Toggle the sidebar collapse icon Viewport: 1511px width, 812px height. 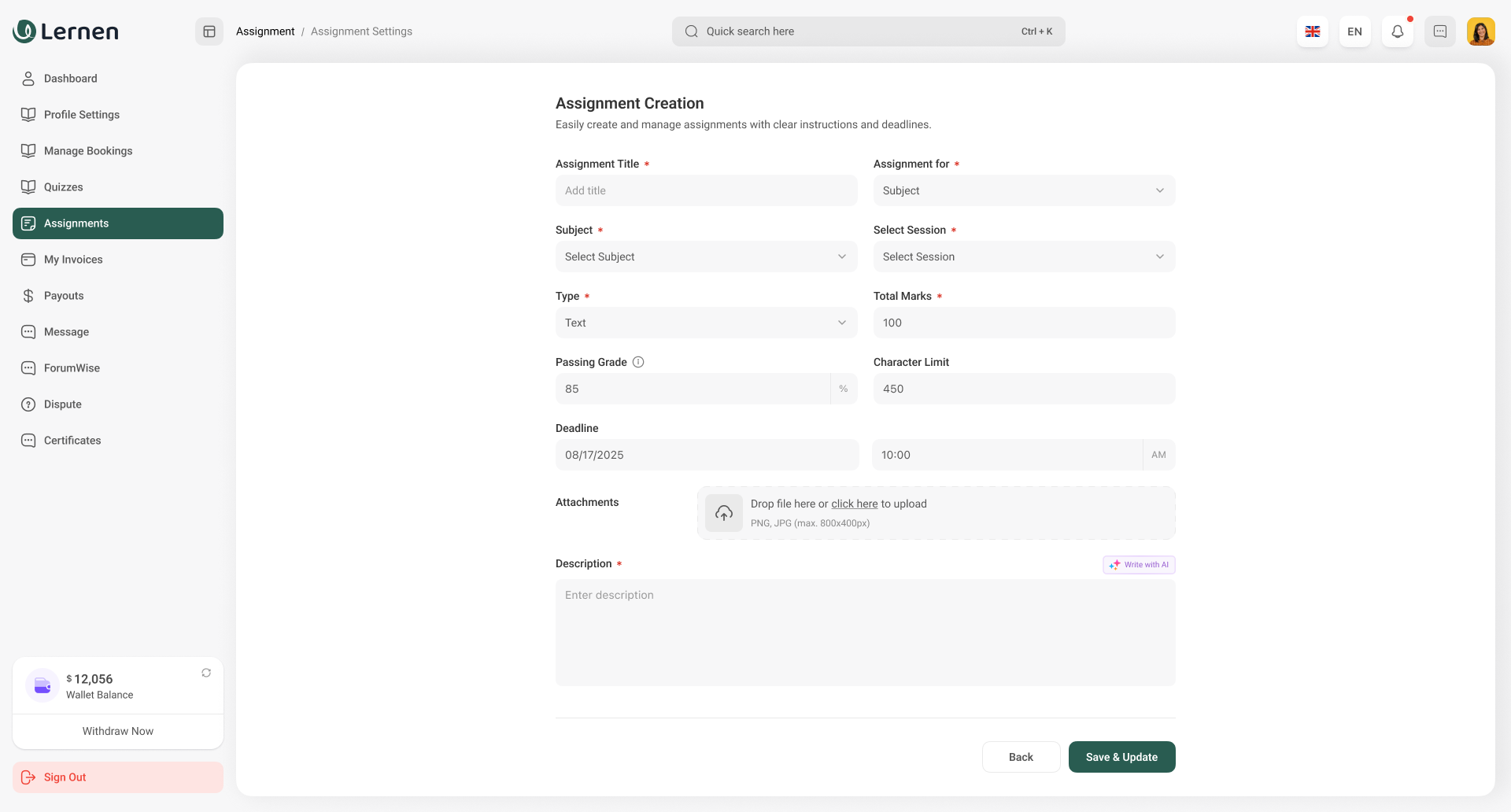(209, 31)
